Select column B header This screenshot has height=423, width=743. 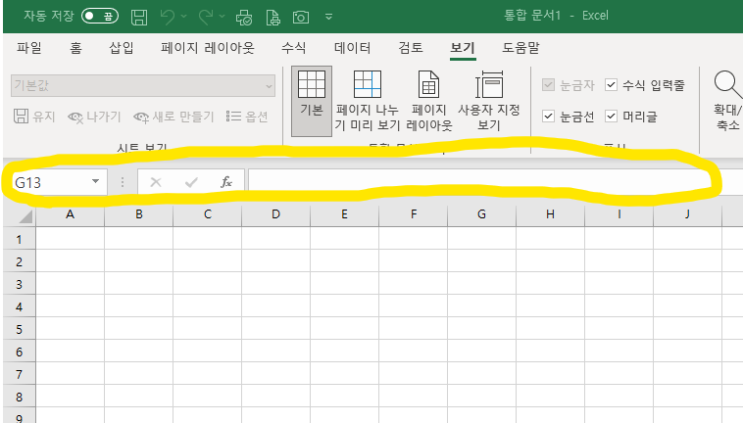point(139,215)
